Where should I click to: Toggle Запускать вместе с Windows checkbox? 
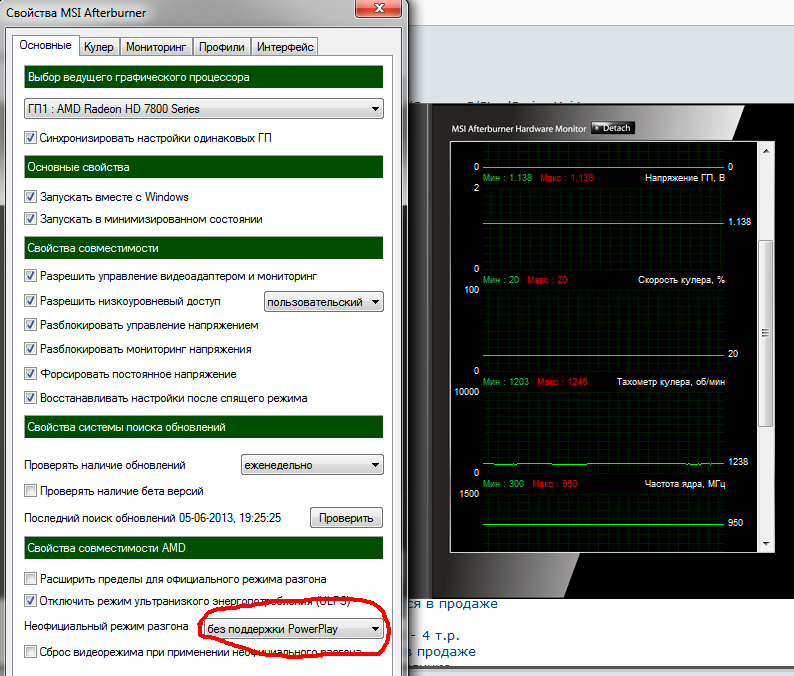coord(30,196)
